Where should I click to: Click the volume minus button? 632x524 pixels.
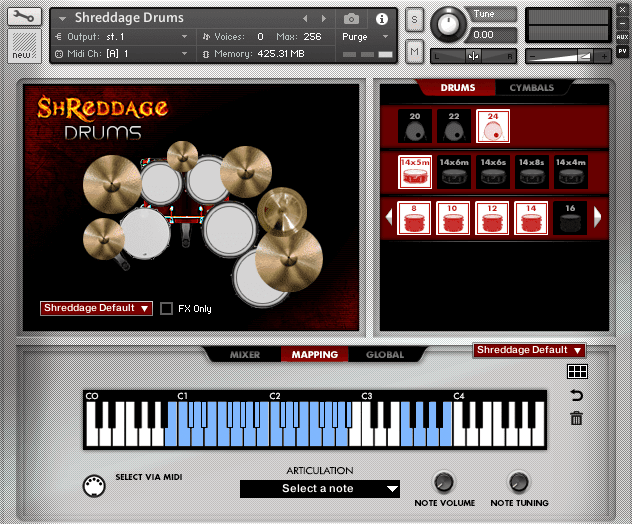[x=533, y=56]
